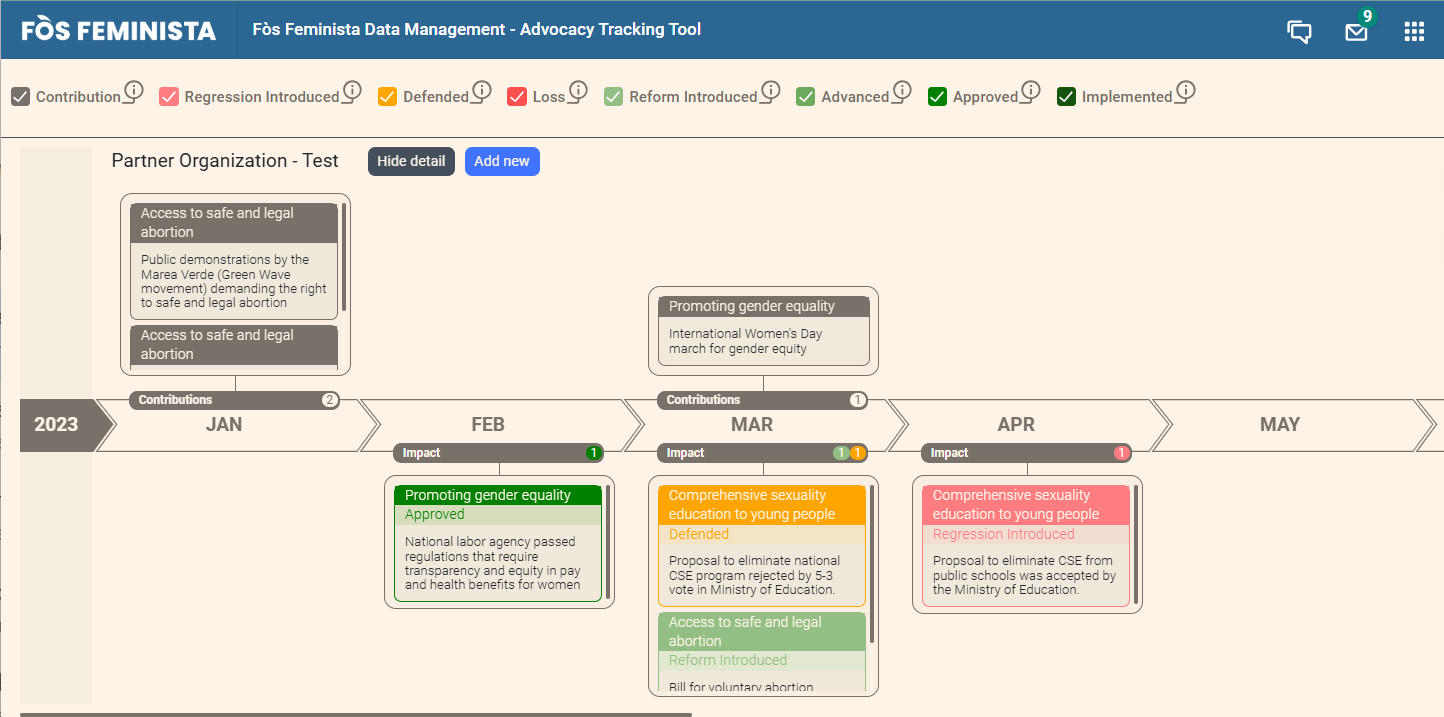Open the apps grid menu
This screenshot has width=1444, height=717.
pos(1414,31)
